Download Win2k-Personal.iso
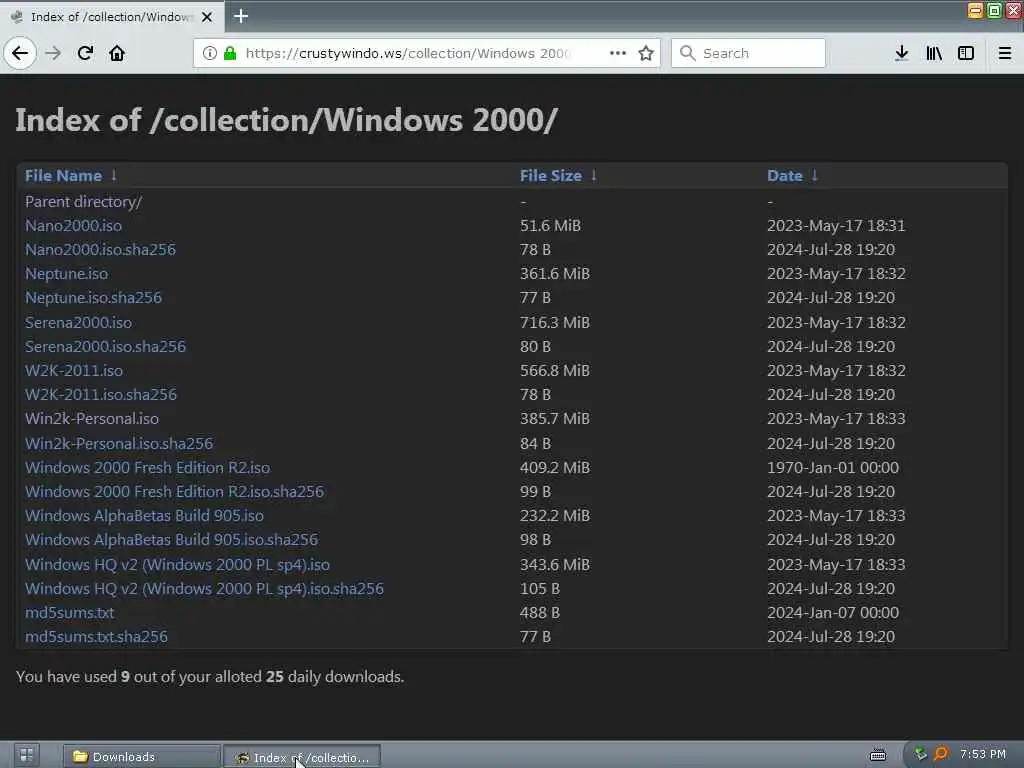The width and height of the screenshot is (1024, 768). click(91, 419)
